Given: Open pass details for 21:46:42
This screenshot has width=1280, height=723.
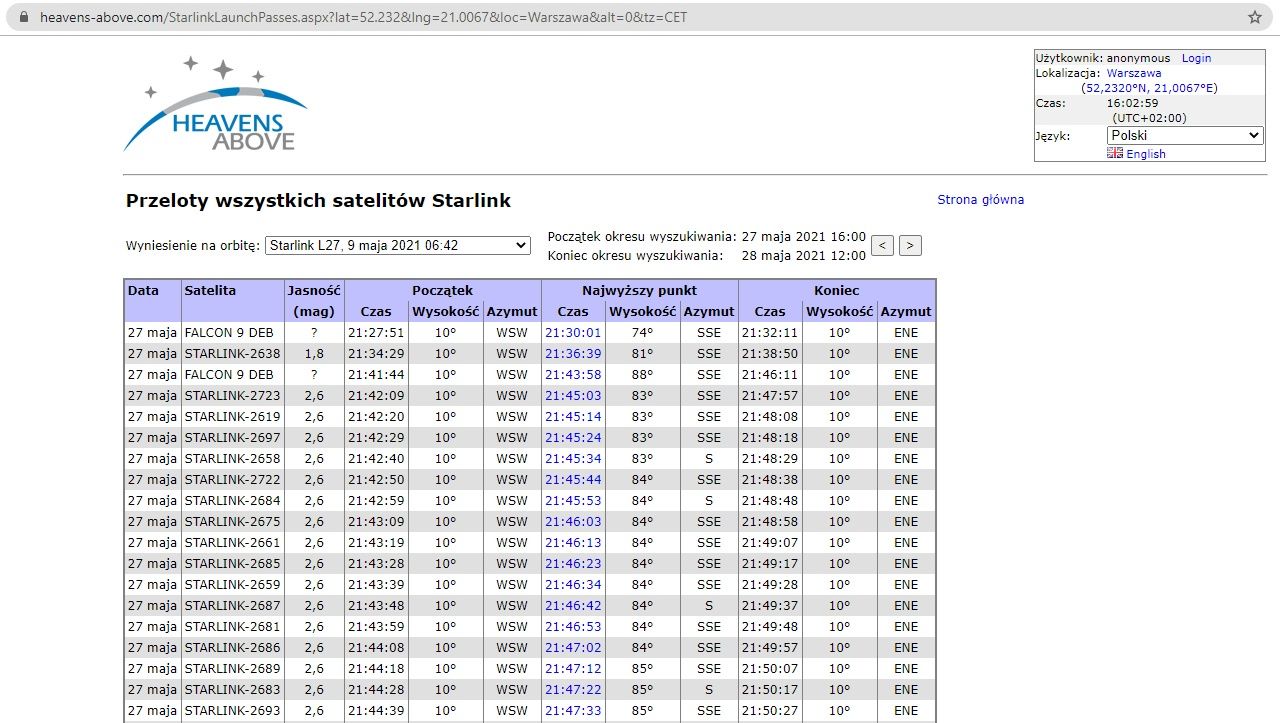Looking at the screenshot, I should [x=573, y=606].
